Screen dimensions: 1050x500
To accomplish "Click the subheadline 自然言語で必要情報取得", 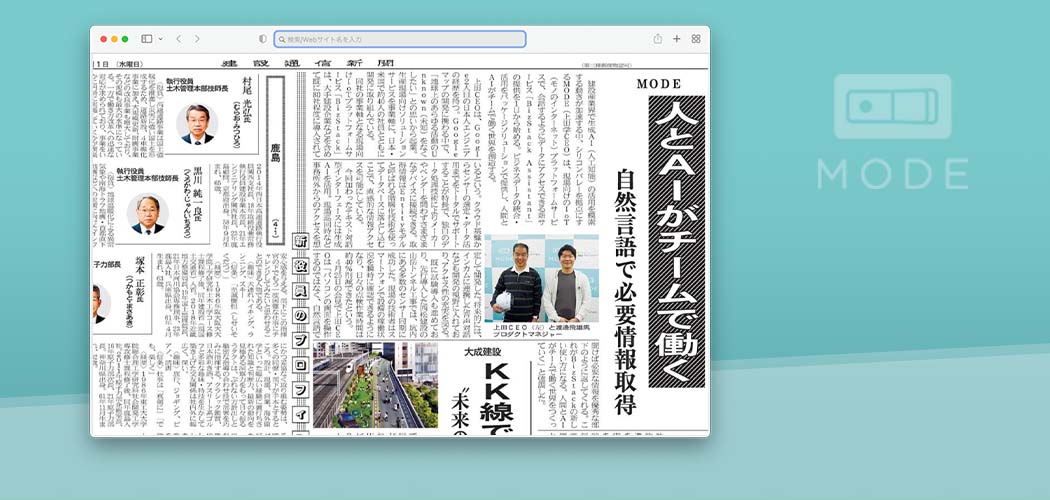I will pyautogui.click(x=625, y=270).
